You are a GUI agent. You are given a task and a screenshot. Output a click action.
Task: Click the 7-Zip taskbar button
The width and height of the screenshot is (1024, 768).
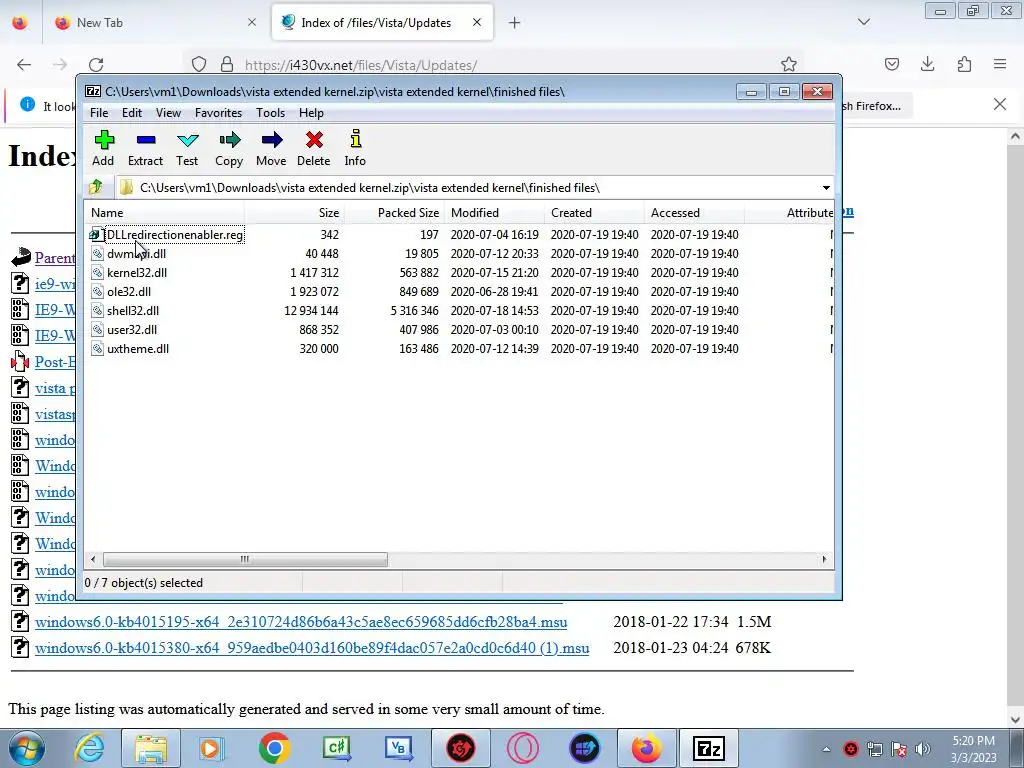pos(709,748)
